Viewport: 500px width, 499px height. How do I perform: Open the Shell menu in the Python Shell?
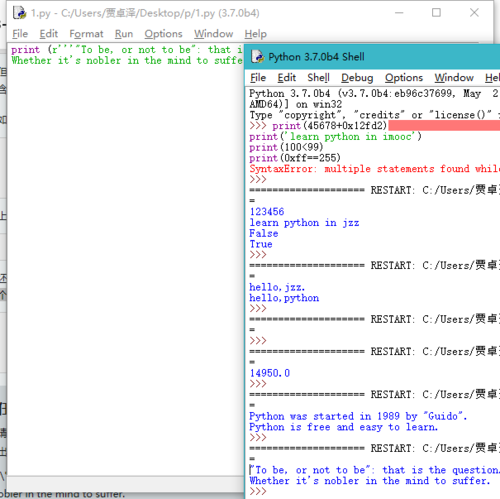[x=318, y=78]
